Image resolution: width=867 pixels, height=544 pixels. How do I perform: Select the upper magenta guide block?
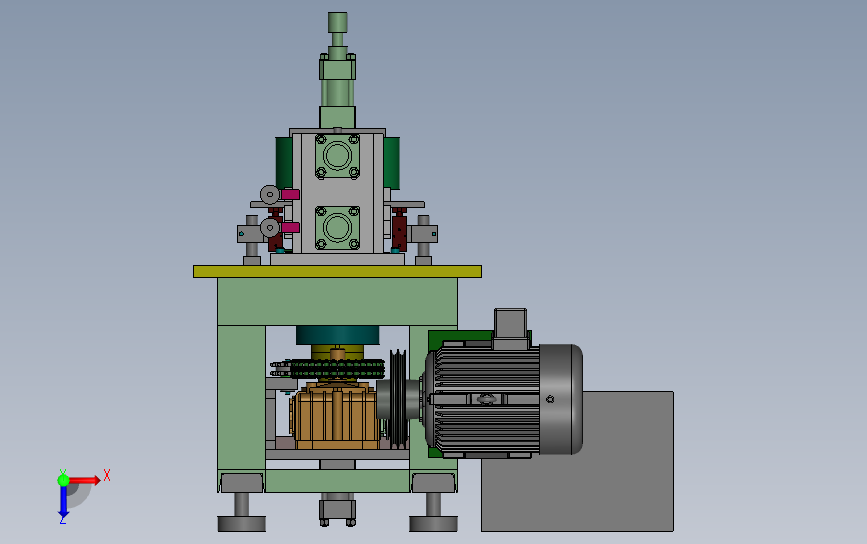290,195
